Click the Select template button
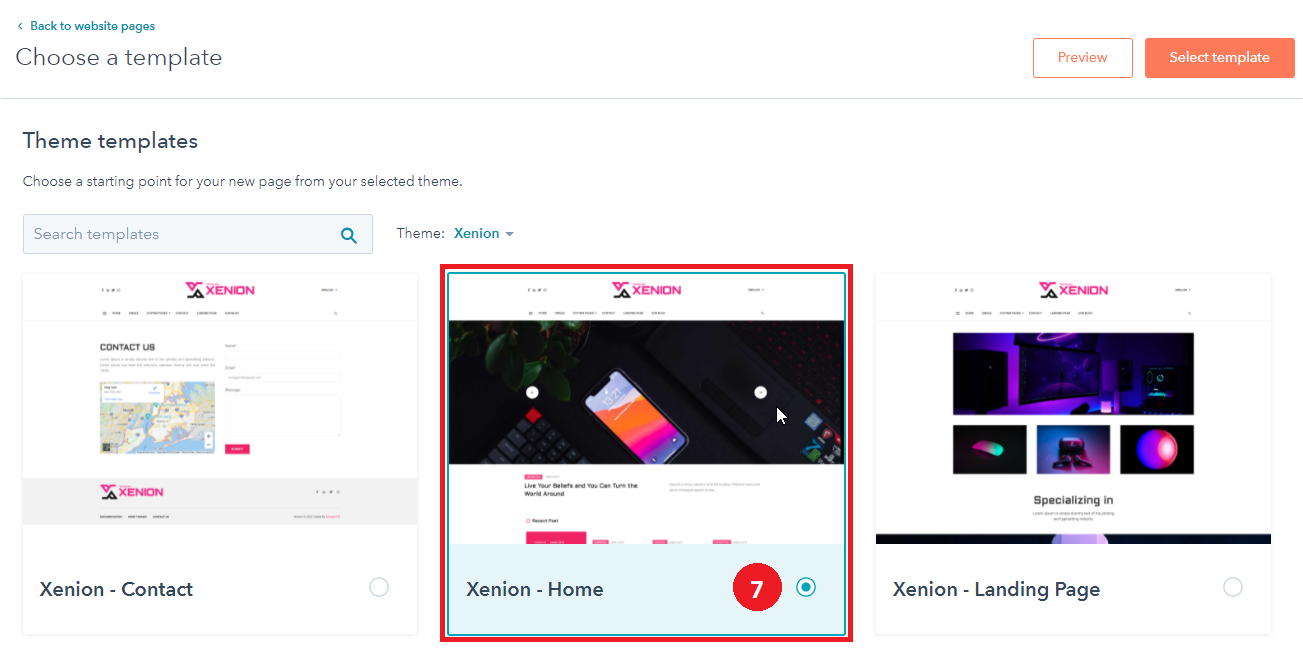Image resolution: width=1303 pixels, height=662 pixels. point(1219,58)
